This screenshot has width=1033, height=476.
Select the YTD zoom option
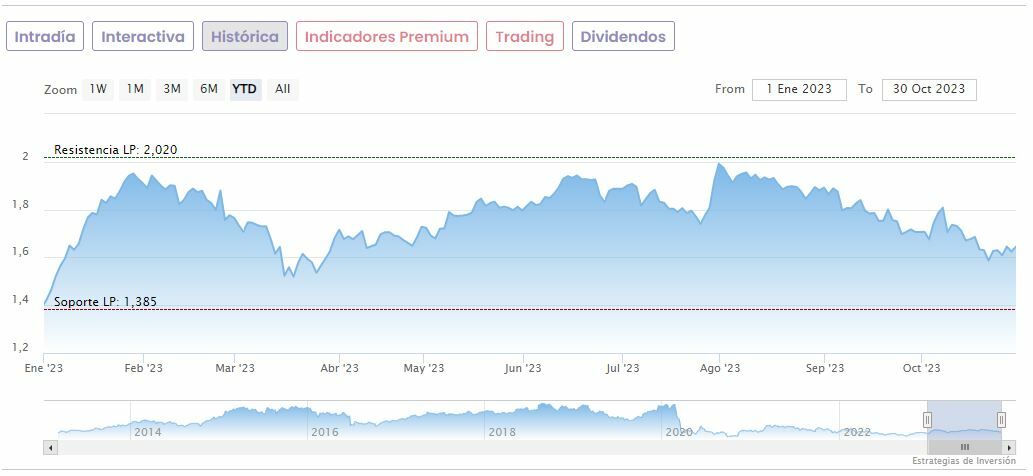245,89
